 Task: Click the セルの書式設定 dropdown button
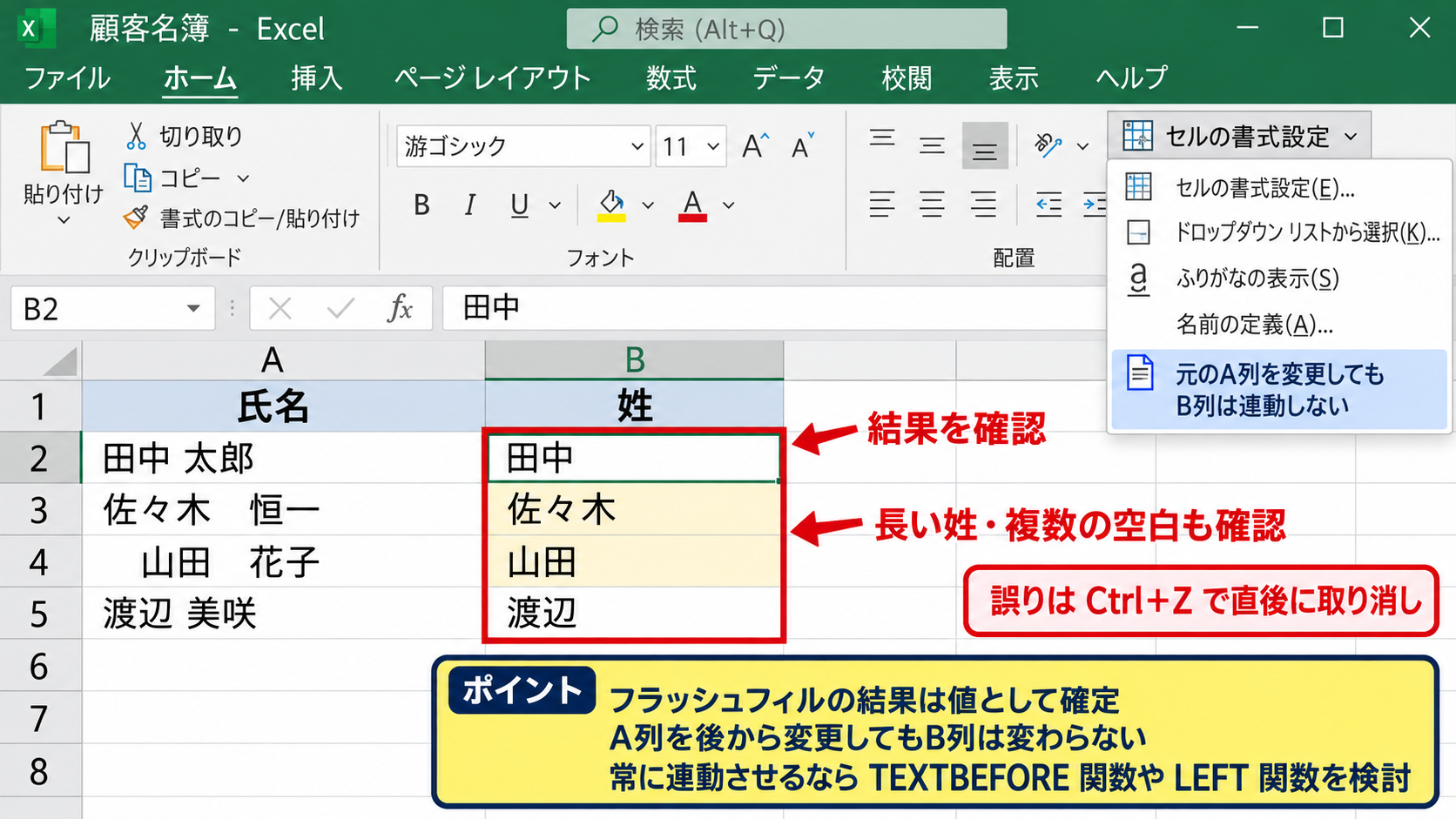point(1239,136)
